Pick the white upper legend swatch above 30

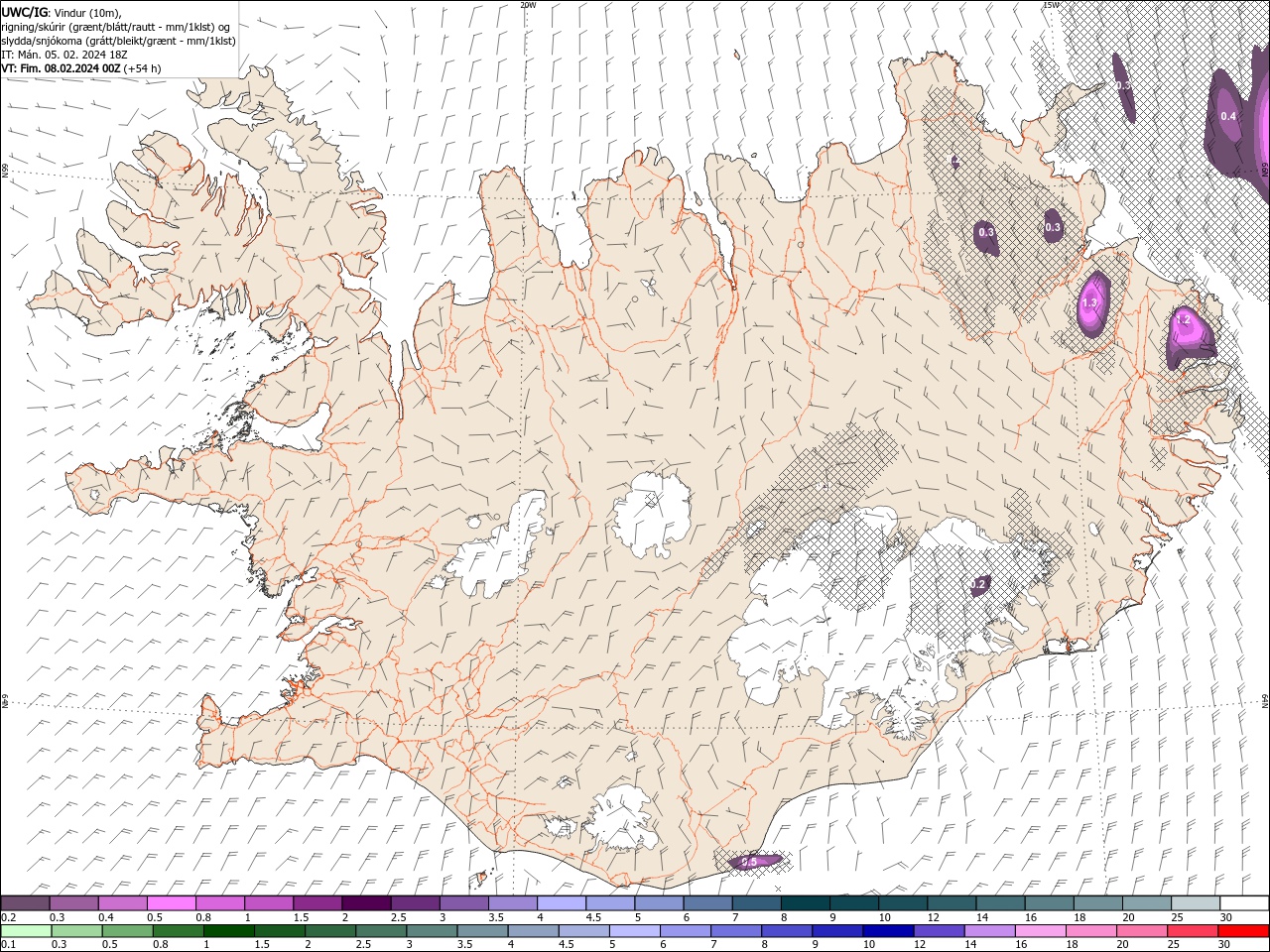tap(1244, 902)
